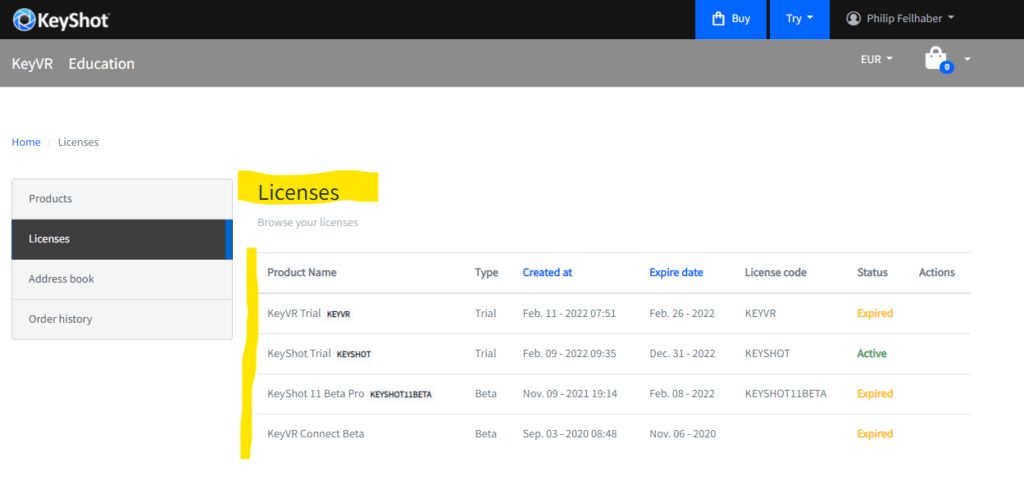Viewport: 1024px width, 480px height.
Task: Change currency with EUR dropdown
Action: (876, 59)
